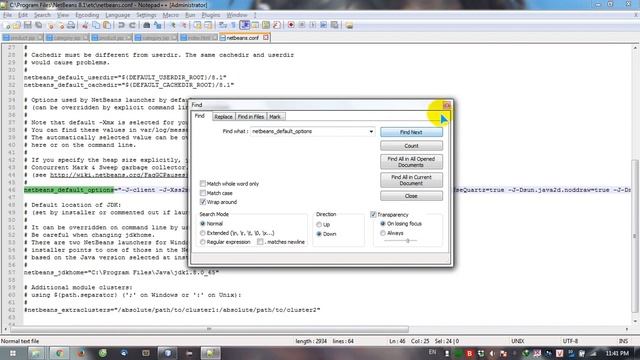This screenshot has height=360, width=640.
Task: Open the Settings menu
Action: (x=146, y=15)
